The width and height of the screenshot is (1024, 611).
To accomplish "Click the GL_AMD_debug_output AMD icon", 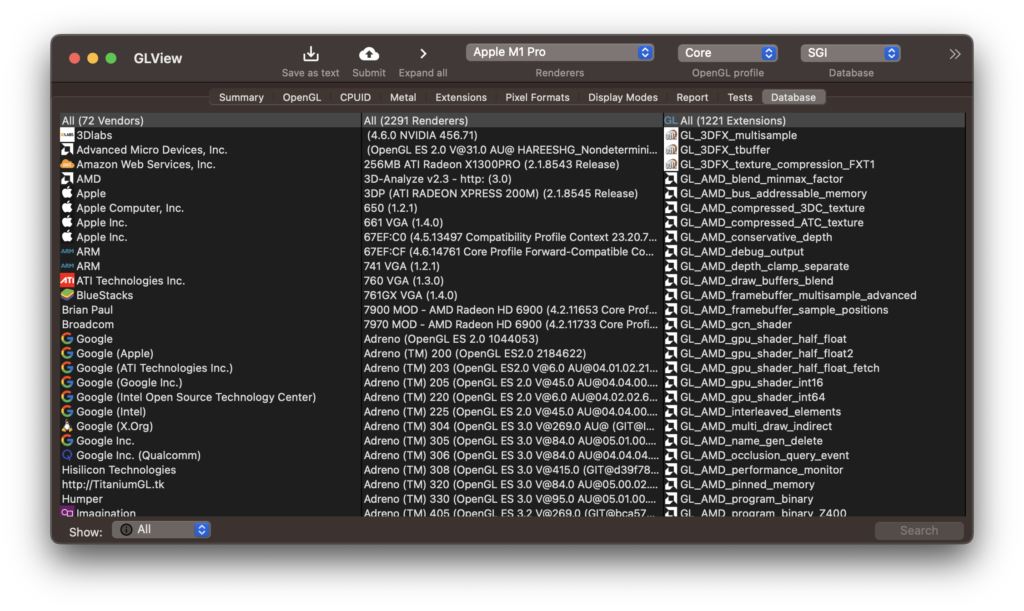I will click(671, 251).
